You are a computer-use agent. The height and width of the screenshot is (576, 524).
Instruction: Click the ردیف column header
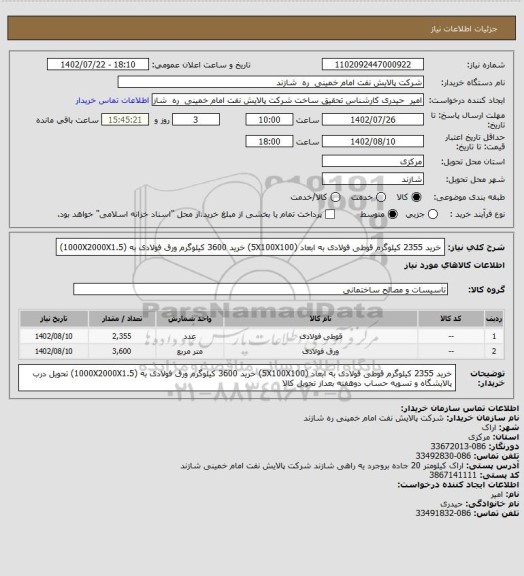(494, 318)
